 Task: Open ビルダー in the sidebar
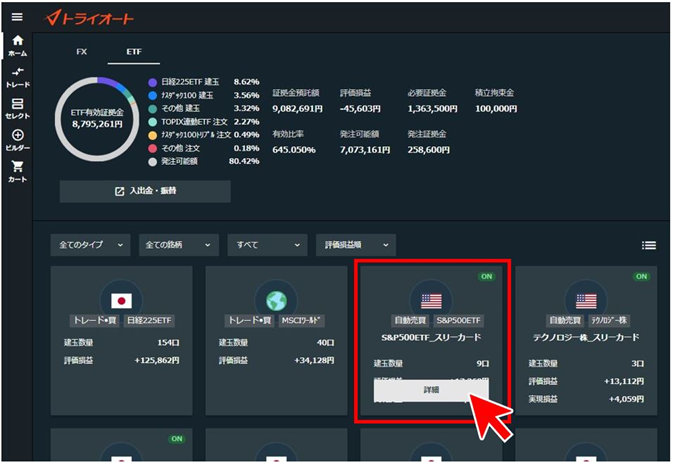pos(18,140)
